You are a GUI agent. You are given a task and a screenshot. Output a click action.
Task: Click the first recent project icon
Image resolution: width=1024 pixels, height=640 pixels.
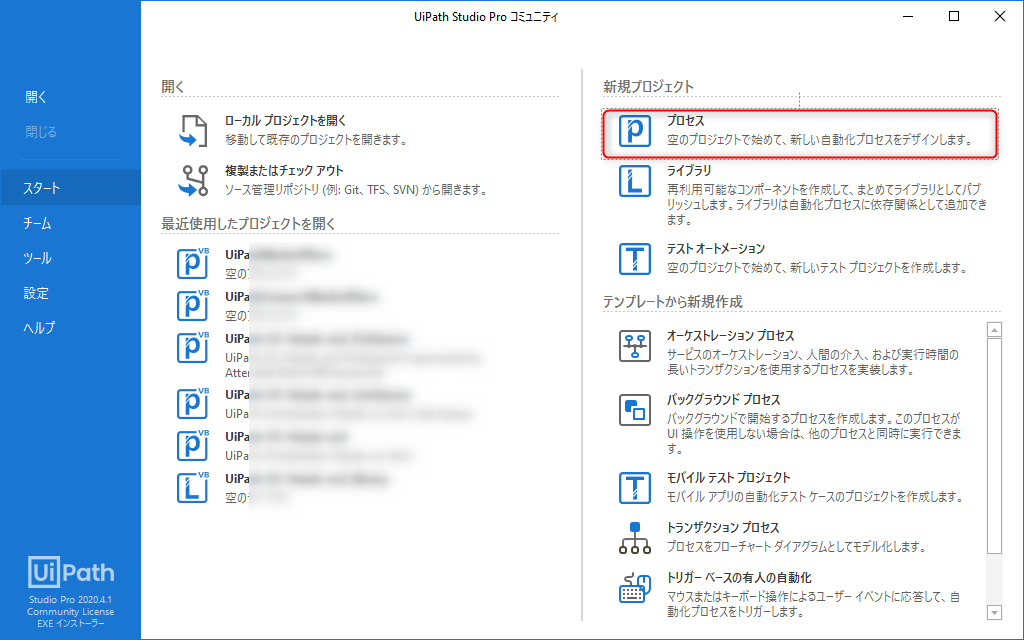tap(193, 263)
